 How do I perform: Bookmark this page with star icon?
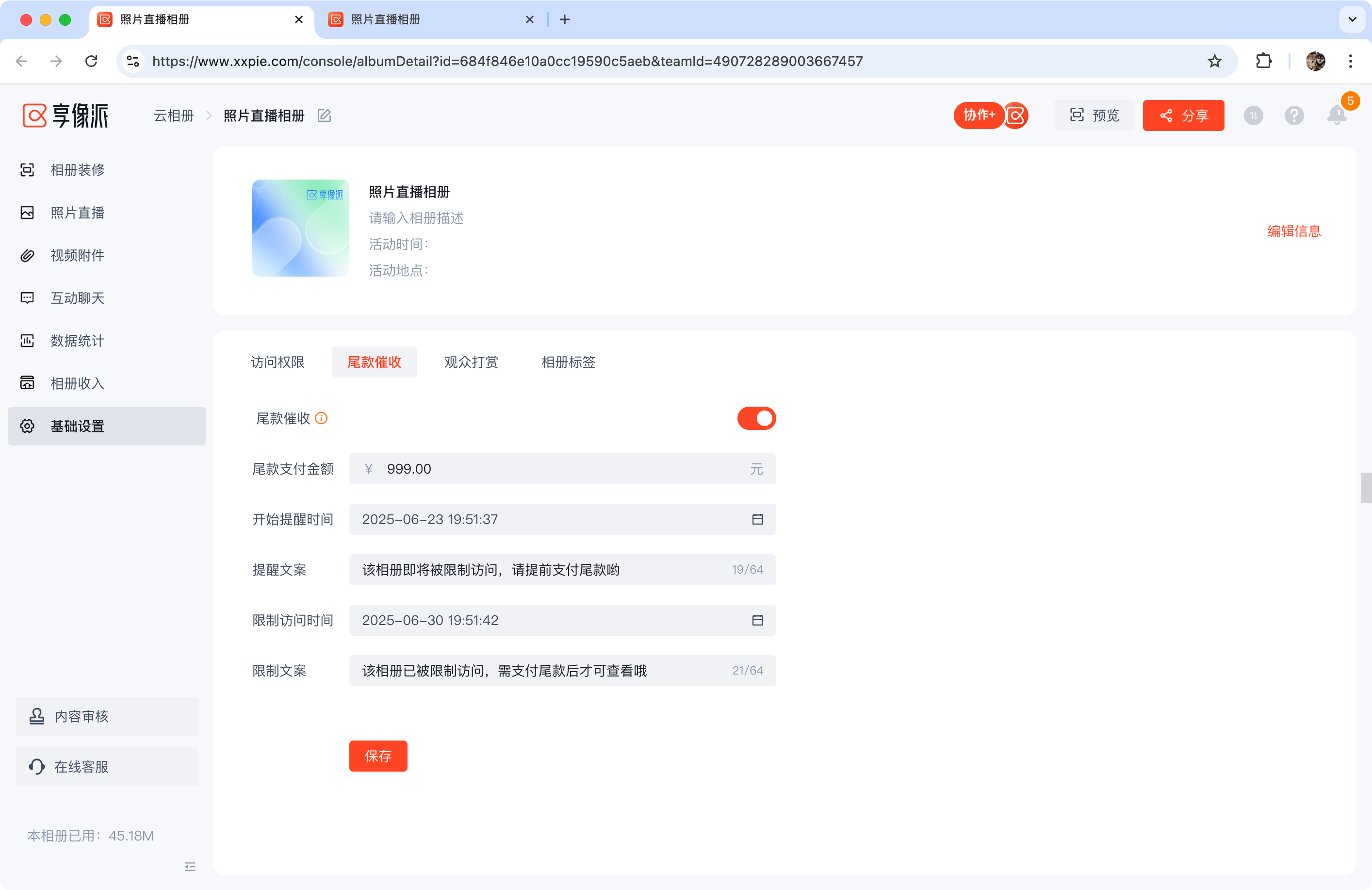click(1214, 61)
